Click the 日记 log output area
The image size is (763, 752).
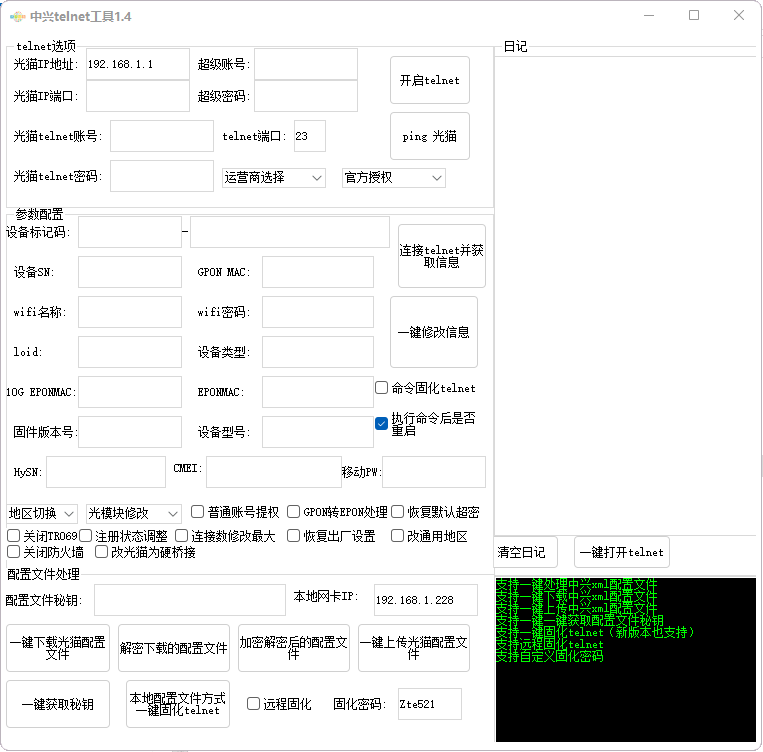[626, 296]
